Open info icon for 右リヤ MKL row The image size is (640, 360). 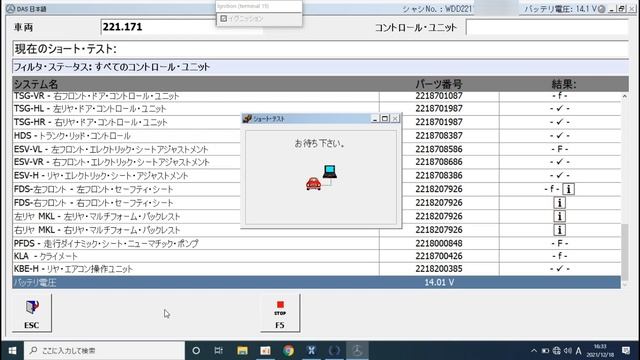(x=560, y=230)
